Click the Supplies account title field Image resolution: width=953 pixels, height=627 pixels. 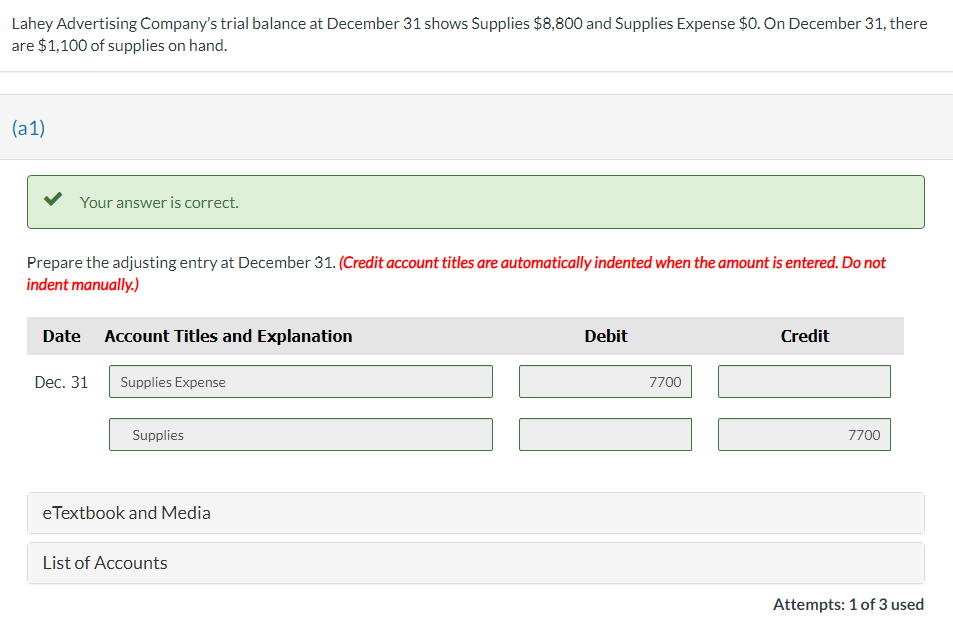click(300, 434)
